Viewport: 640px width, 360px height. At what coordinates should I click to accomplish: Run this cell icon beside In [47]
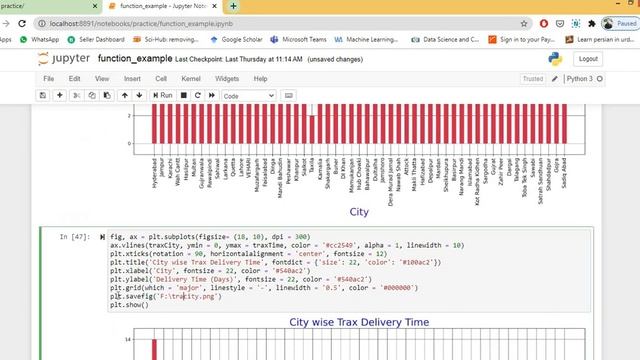[x=102, y=237]
